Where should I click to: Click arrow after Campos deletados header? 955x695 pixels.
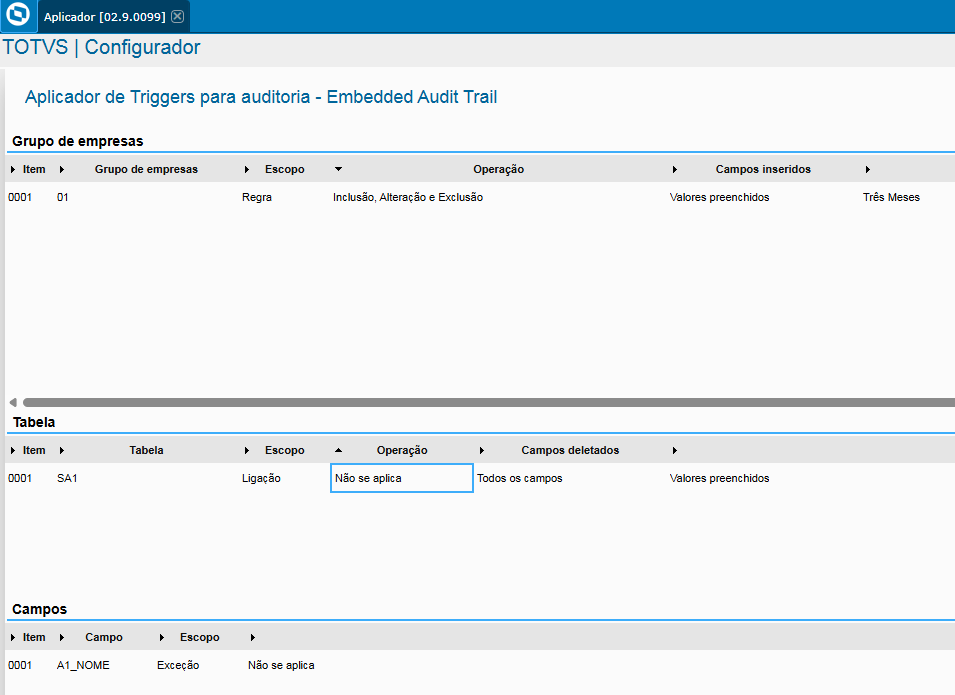coord(675,451)
